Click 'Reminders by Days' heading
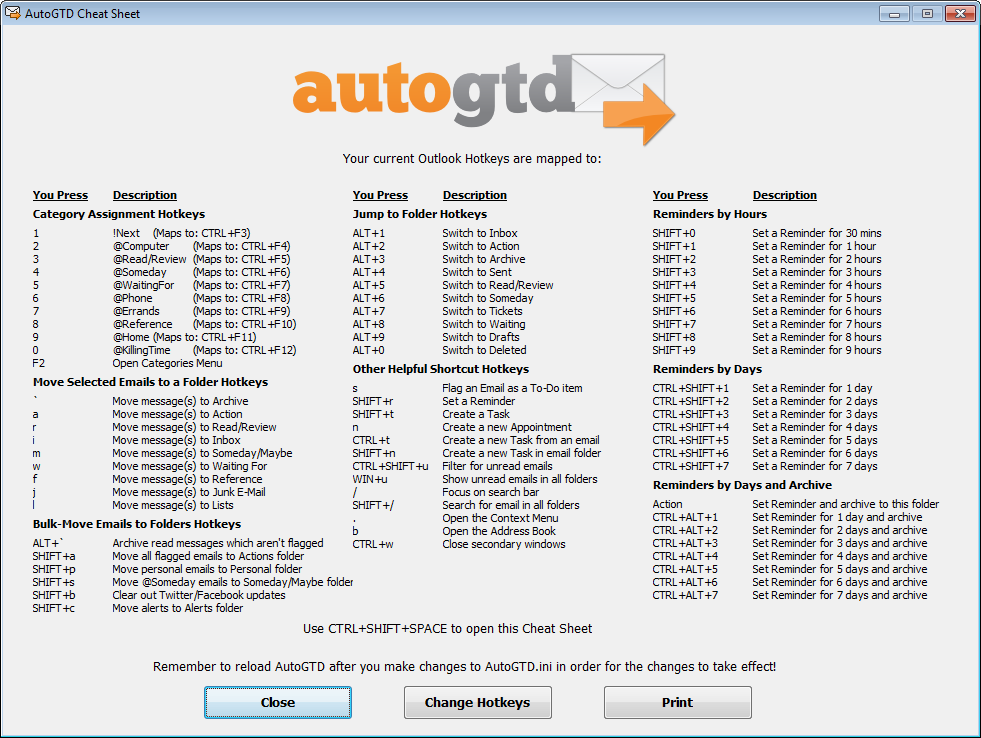The image size is (981, 738). click(708, 369)
